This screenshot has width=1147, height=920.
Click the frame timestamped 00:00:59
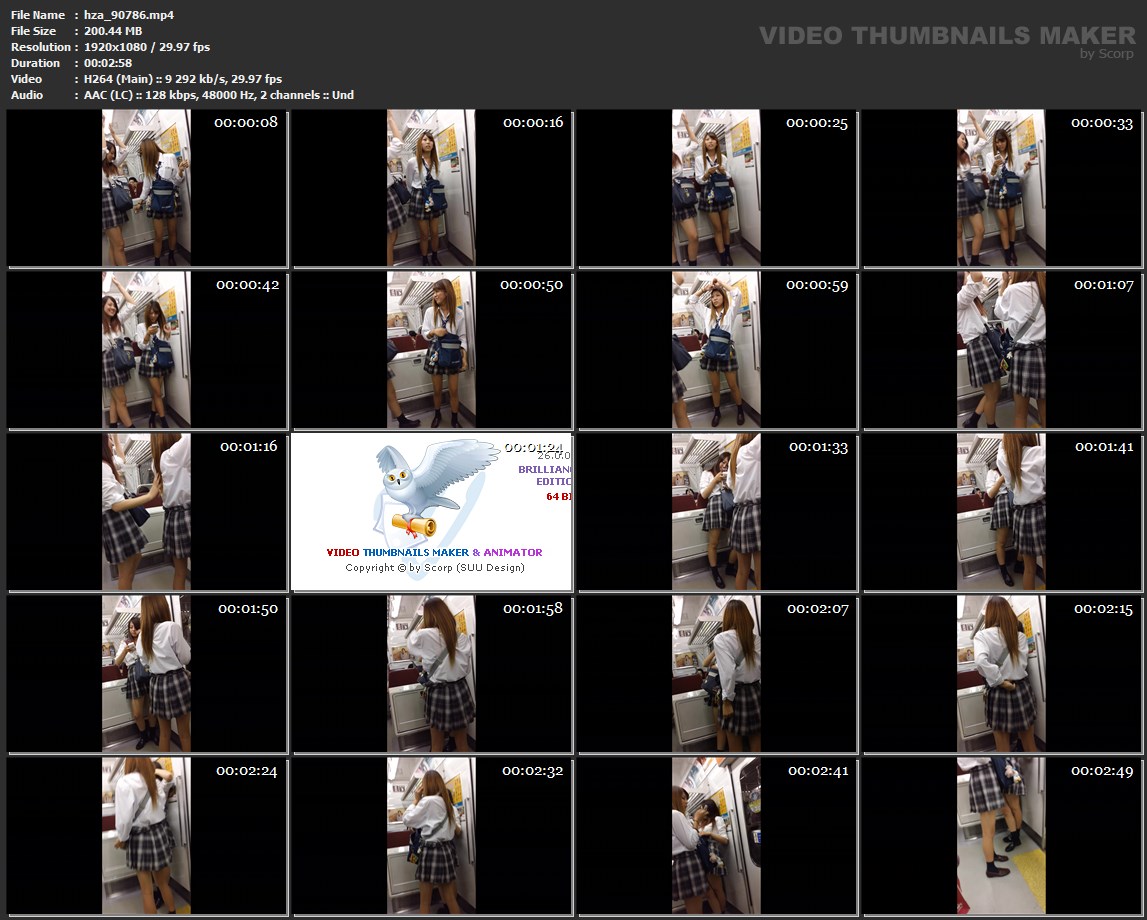717,350
